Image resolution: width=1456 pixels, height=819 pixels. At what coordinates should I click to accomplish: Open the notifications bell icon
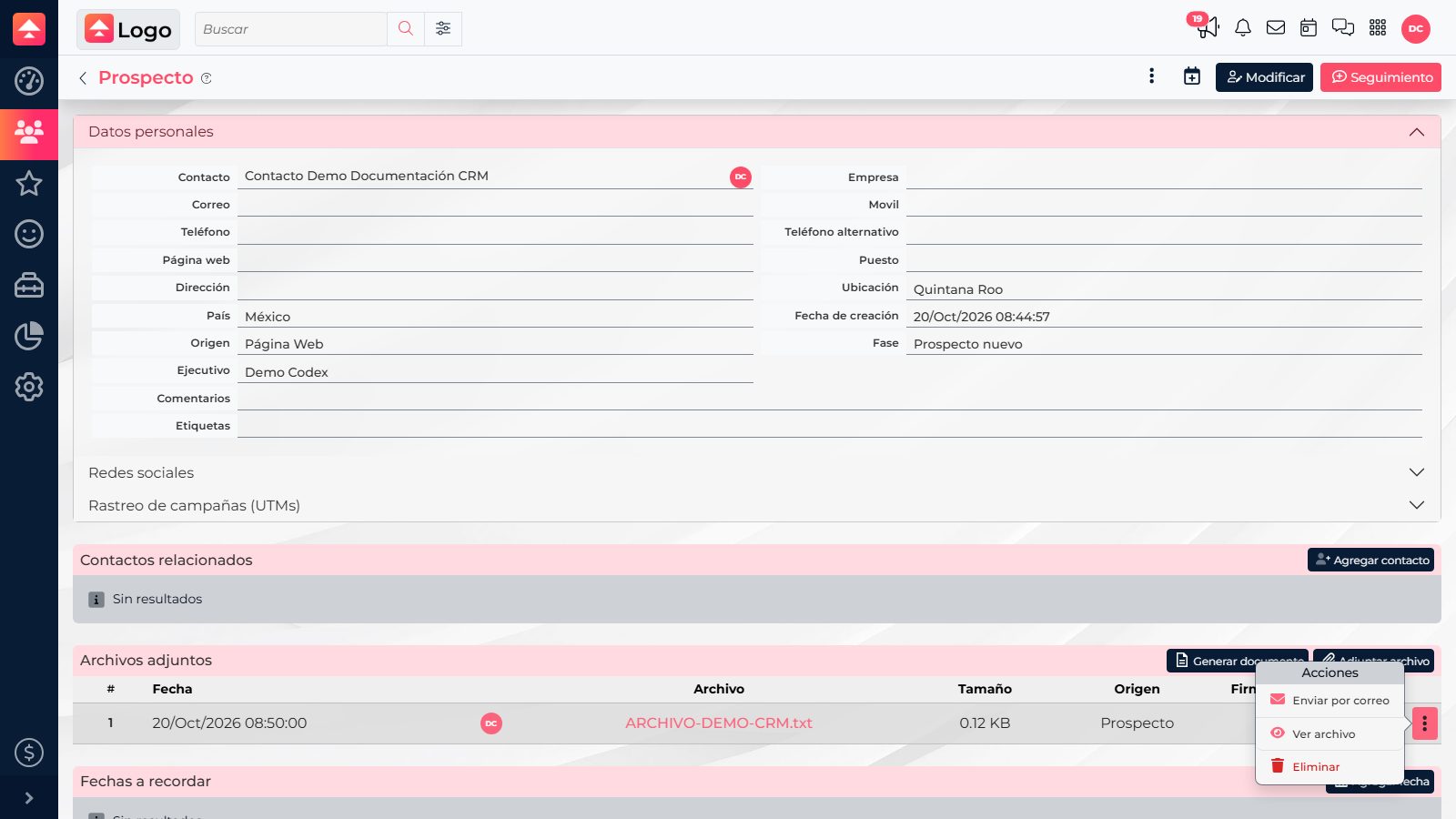pyautogui.click(x=1243, y=28)
